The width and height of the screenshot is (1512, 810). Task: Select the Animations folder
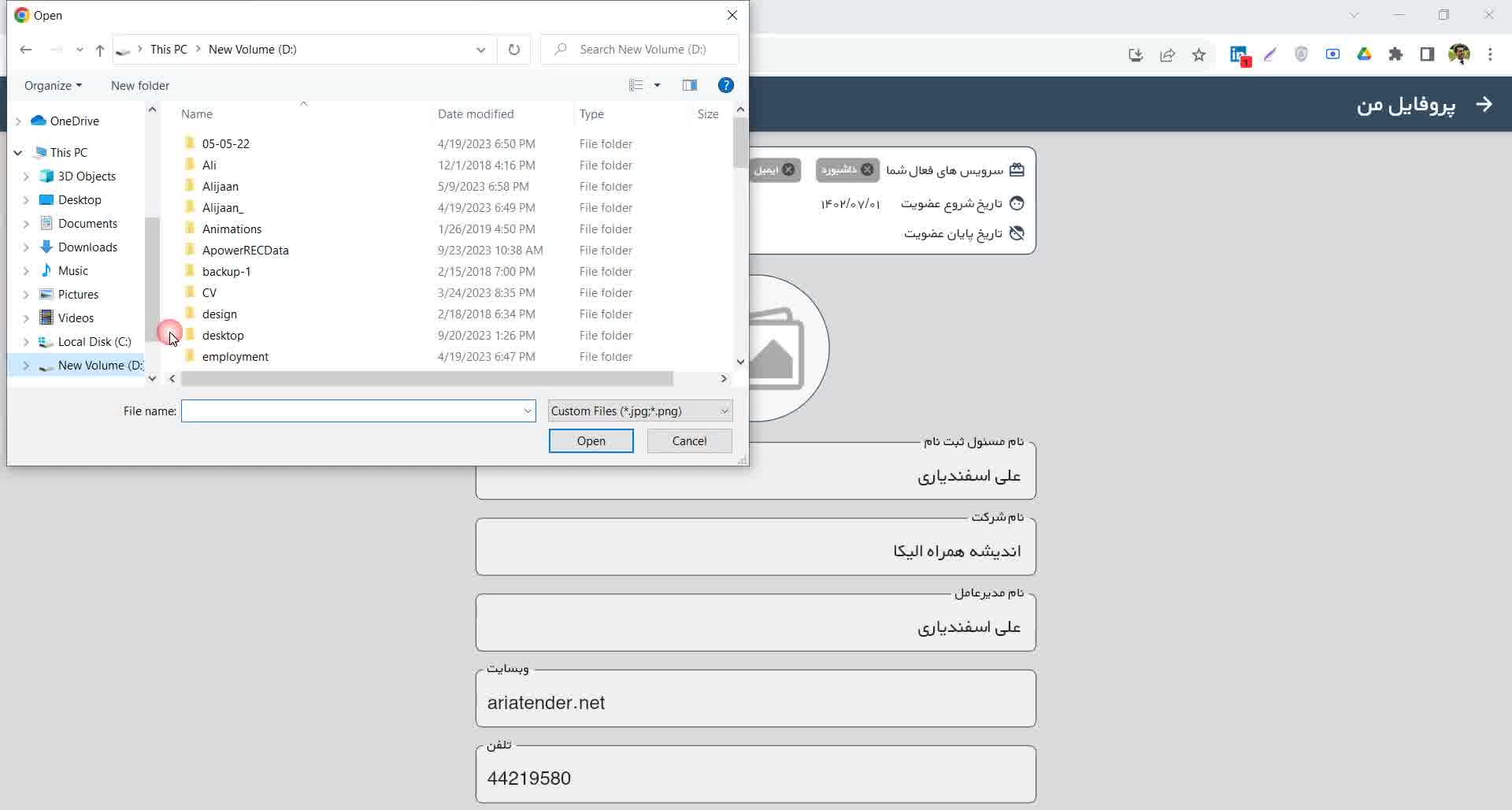(x=232, y=229)
